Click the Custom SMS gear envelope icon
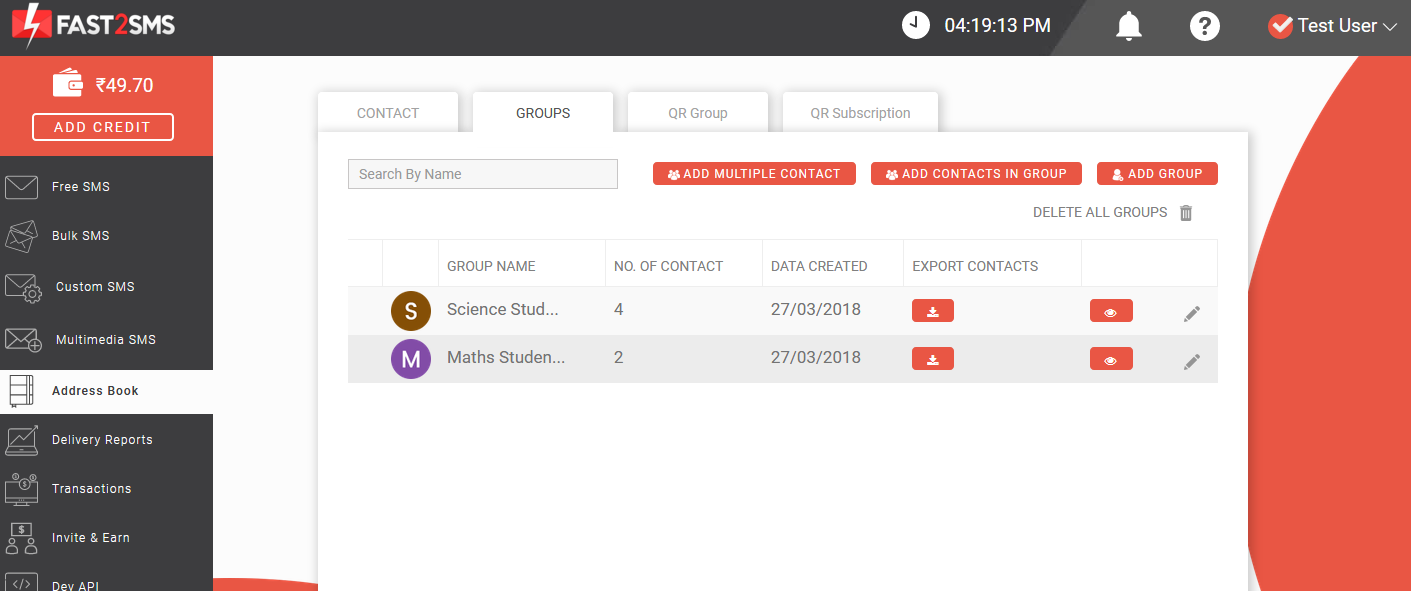The width and height of the screenshot is (1411, 591). 23,288
